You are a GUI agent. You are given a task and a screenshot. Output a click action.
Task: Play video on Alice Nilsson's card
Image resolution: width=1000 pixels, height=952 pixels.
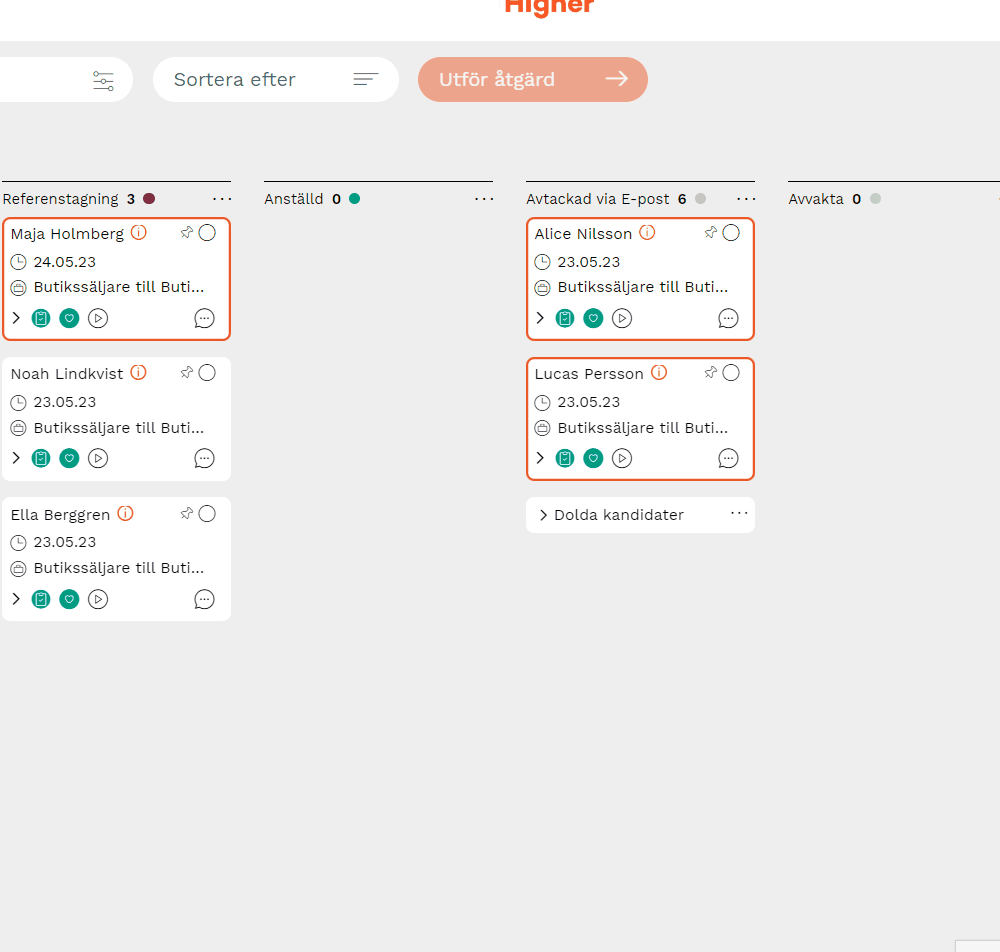(x=622, y=318)
